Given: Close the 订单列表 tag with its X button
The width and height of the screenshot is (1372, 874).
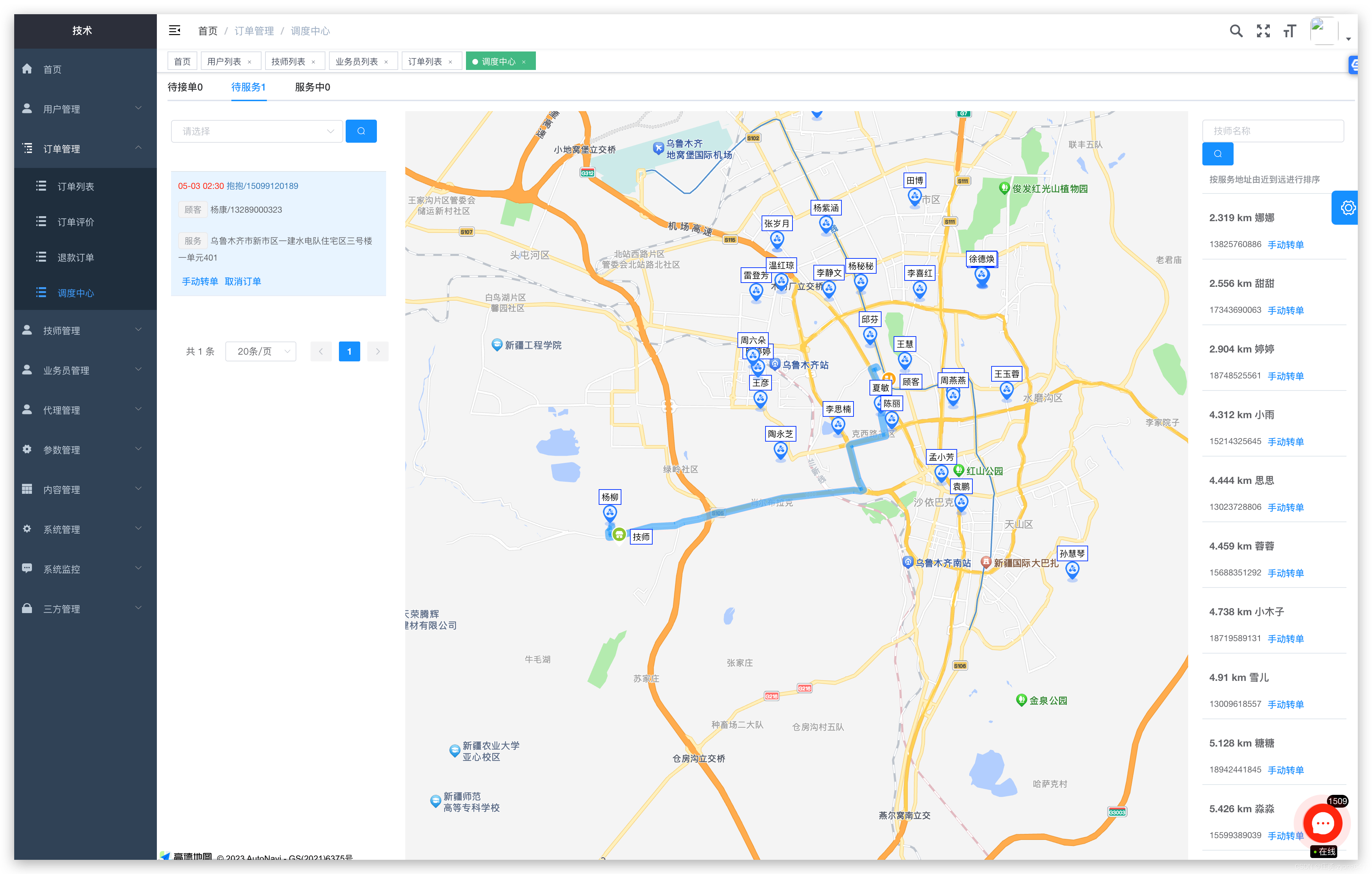Looking at the screenshot, I should 451,61.
